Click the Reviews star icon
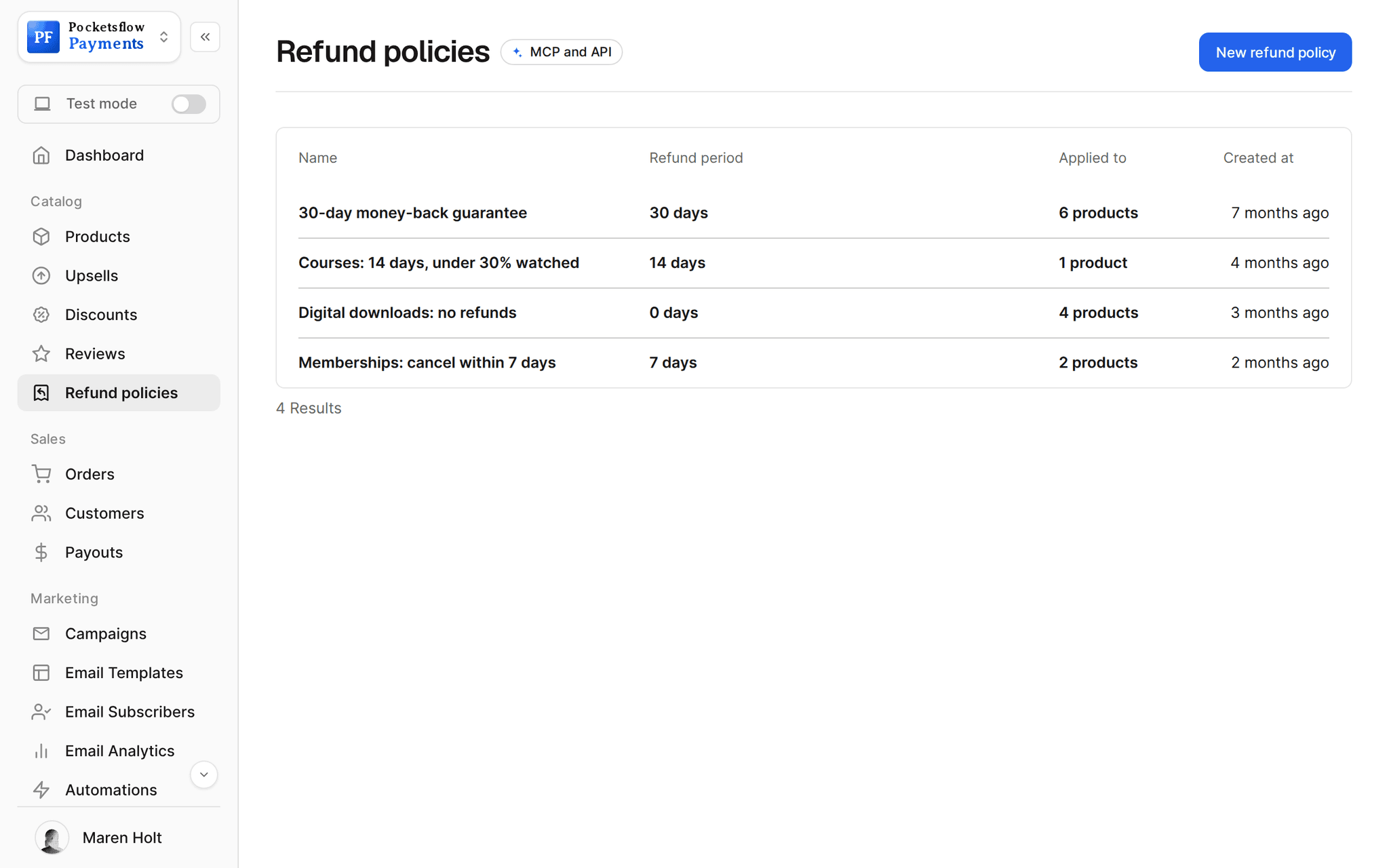This screenshot has height=868, width=1389. point(41,354)
